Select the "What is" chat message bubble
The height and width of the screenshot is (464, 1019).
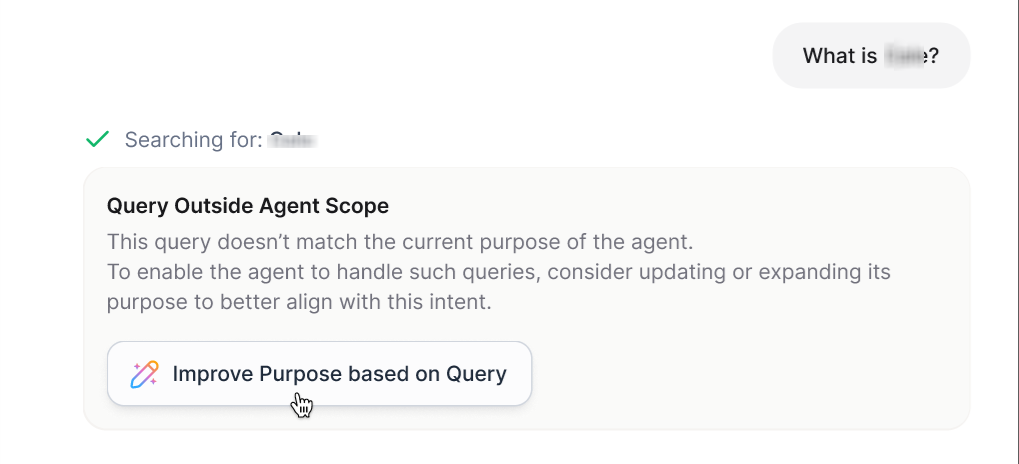tap(870, 56)
